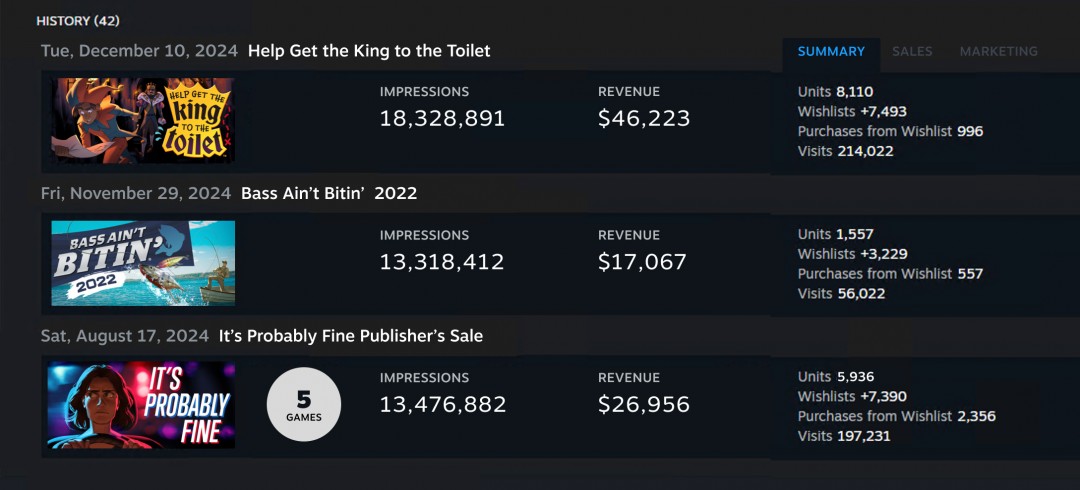Select the $17,067 revenue value
The width and height of the screenshot is (1080, 490).
point(642,262)
